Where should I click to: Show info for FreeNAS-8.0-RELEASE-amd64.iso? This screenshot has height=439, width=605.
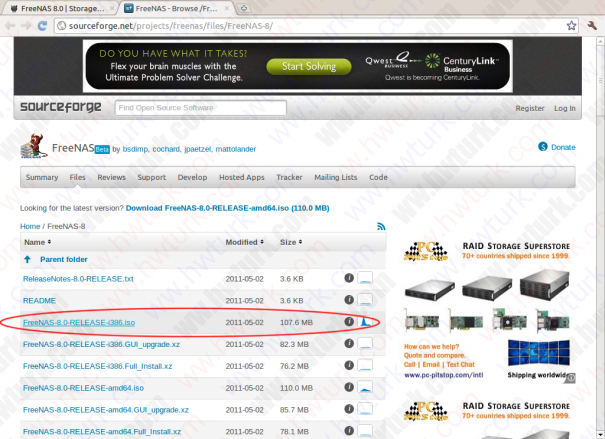point(349,387)
